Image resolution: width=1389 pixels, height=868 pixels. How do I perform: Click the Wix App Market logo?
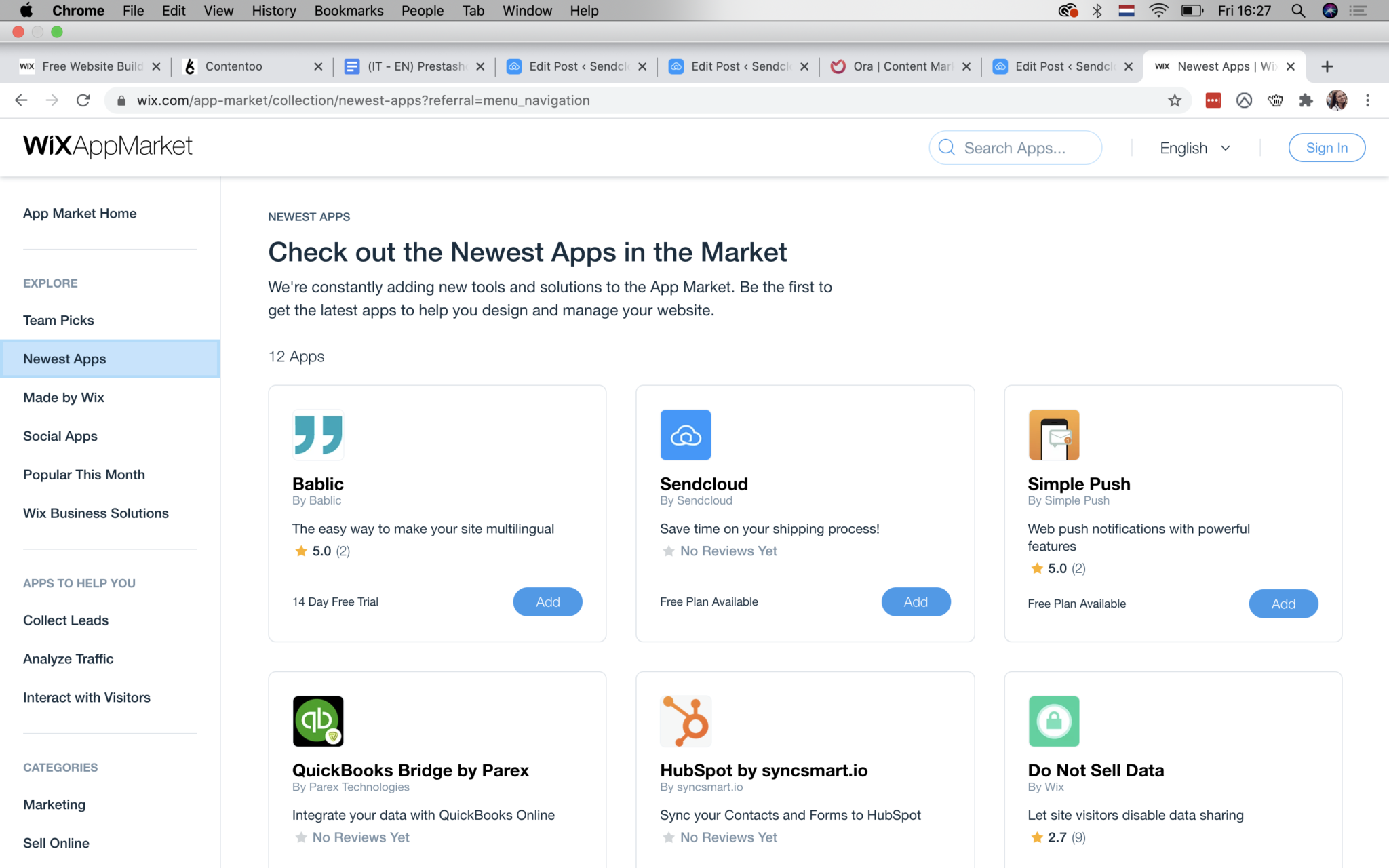point(108,146)
